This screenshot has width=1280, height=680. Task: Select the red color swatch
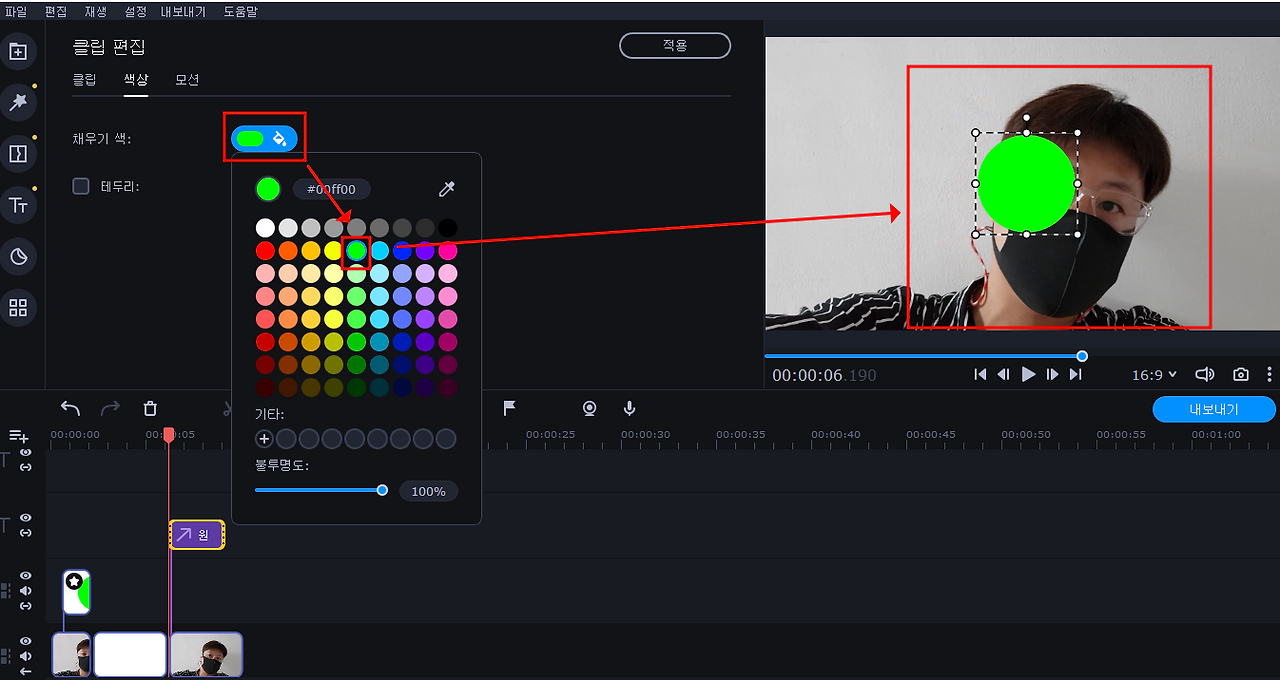265,251
